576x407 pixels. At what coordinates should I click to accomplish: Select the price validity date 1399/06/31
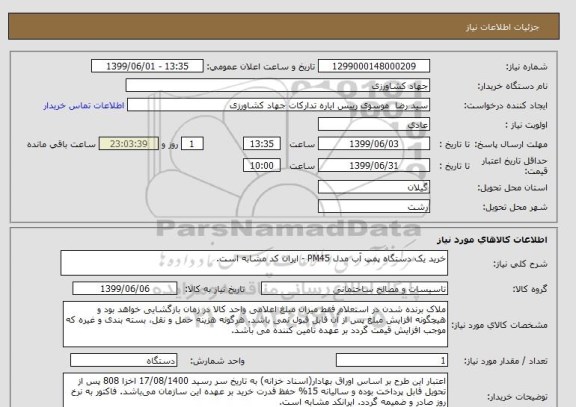pyautogui.click(x=374, y=166)
